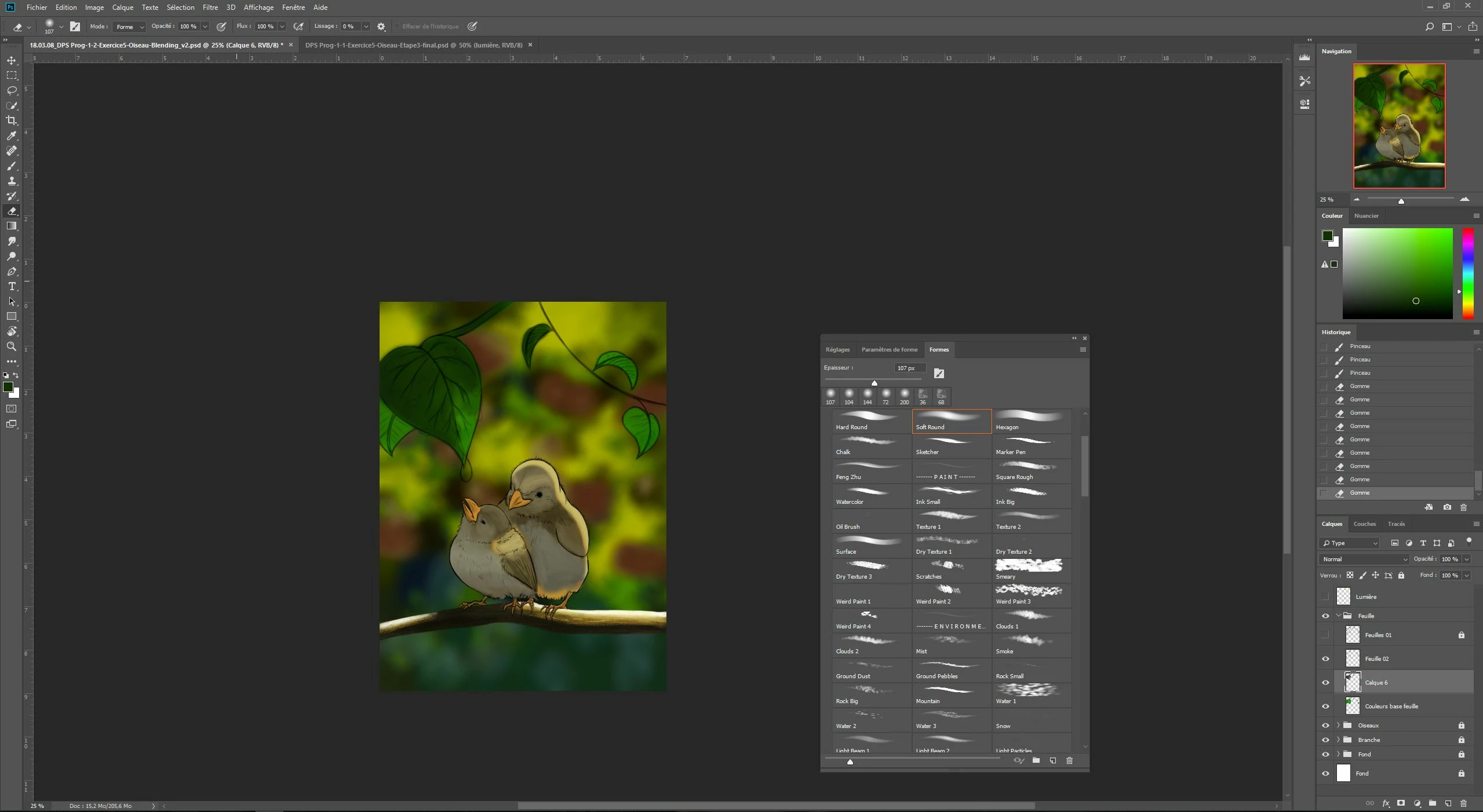Image resolution: width=1483 pixels, height=812 pixels.
Task: Hide the Oiseaux group visibility
Action: [x=1325, y=725]
